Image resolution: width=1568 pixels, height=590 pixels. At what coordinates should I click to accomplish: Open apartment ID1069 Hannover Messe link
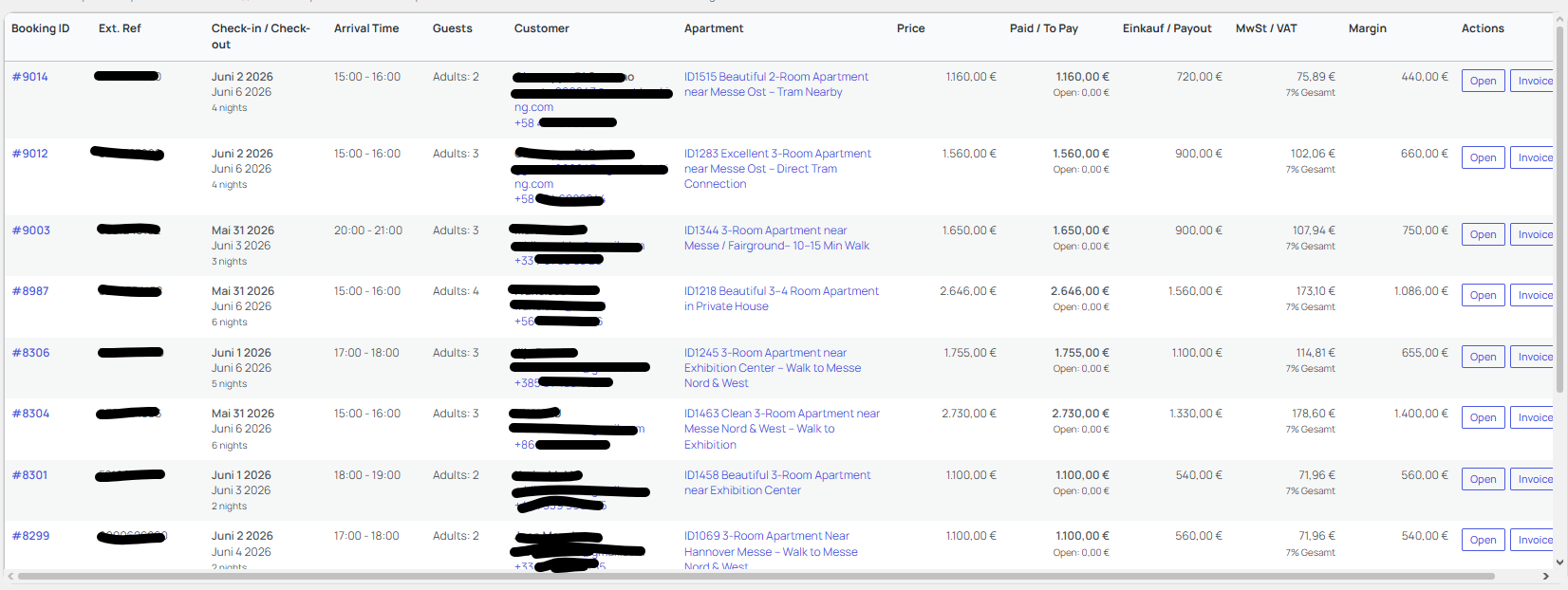[x=771, y=551]
